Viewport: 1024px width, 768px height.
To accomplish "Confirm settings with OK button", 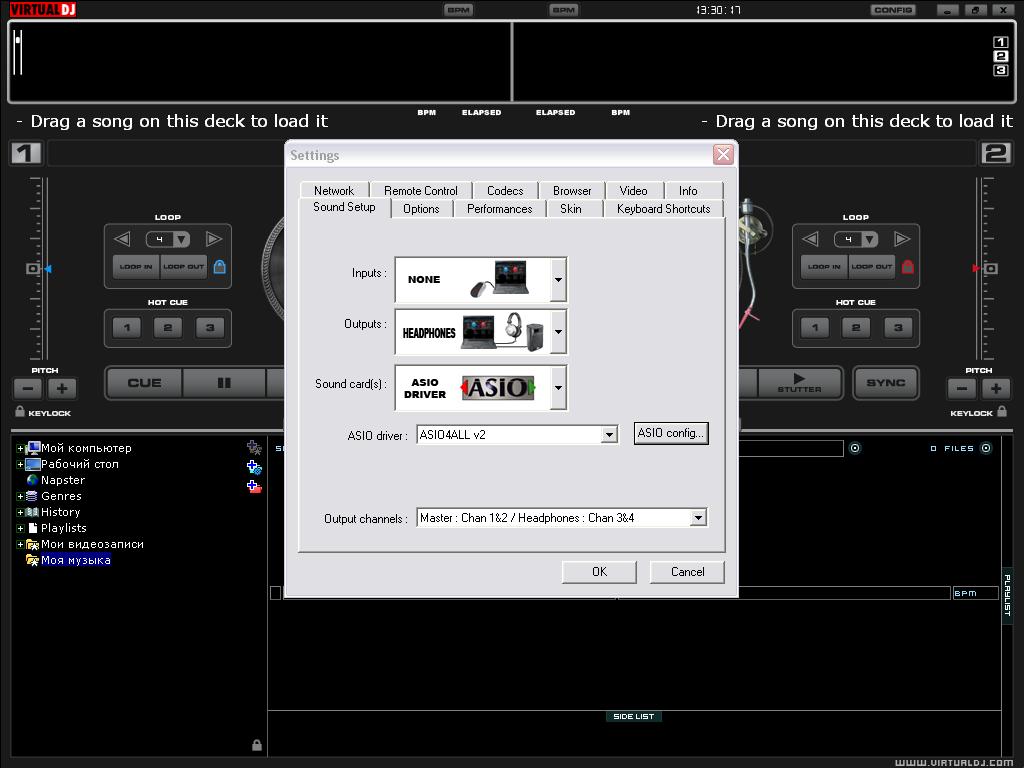I will (599, 571).
